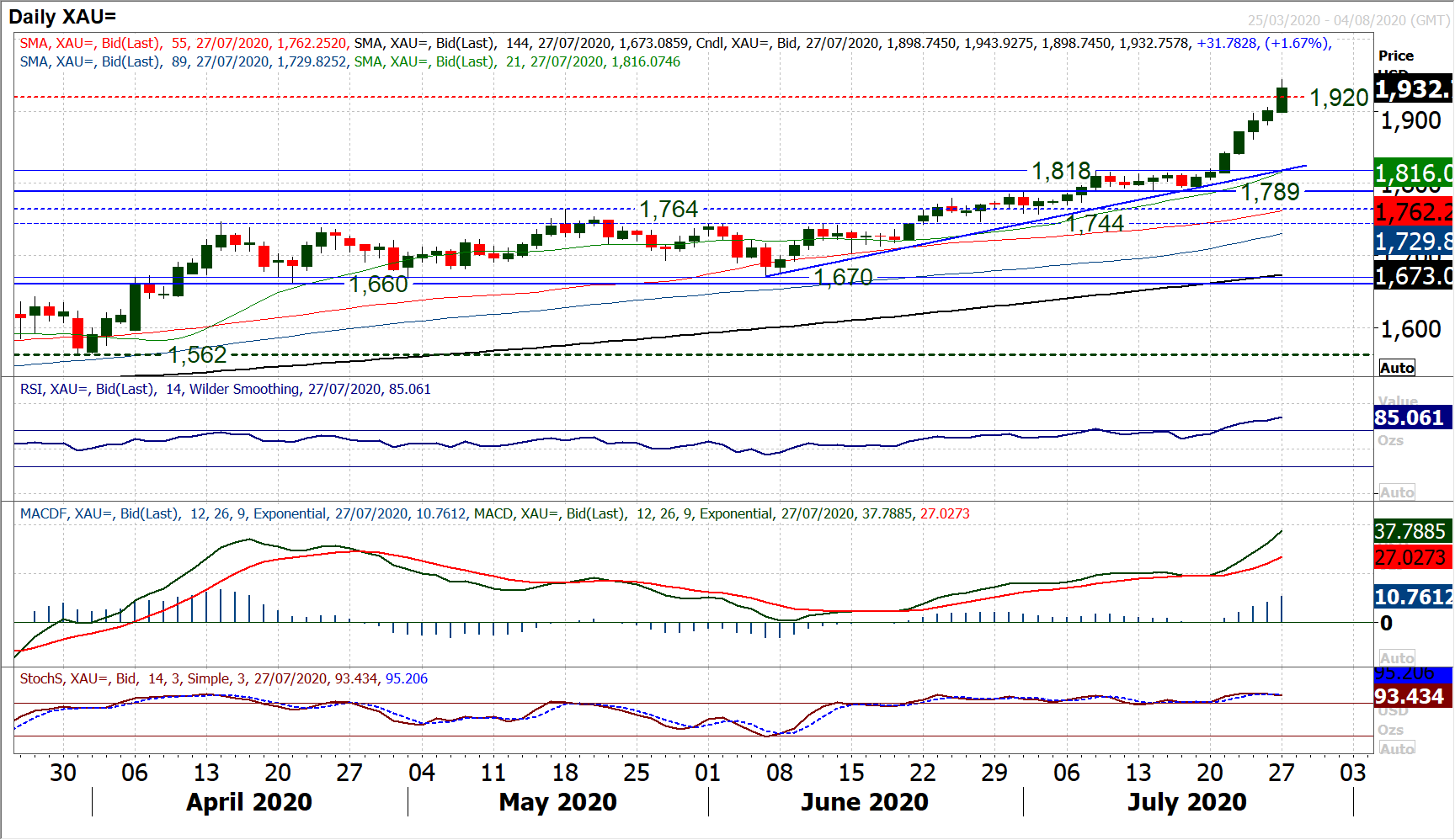Click the 1,744 level label

(1095, 223)
